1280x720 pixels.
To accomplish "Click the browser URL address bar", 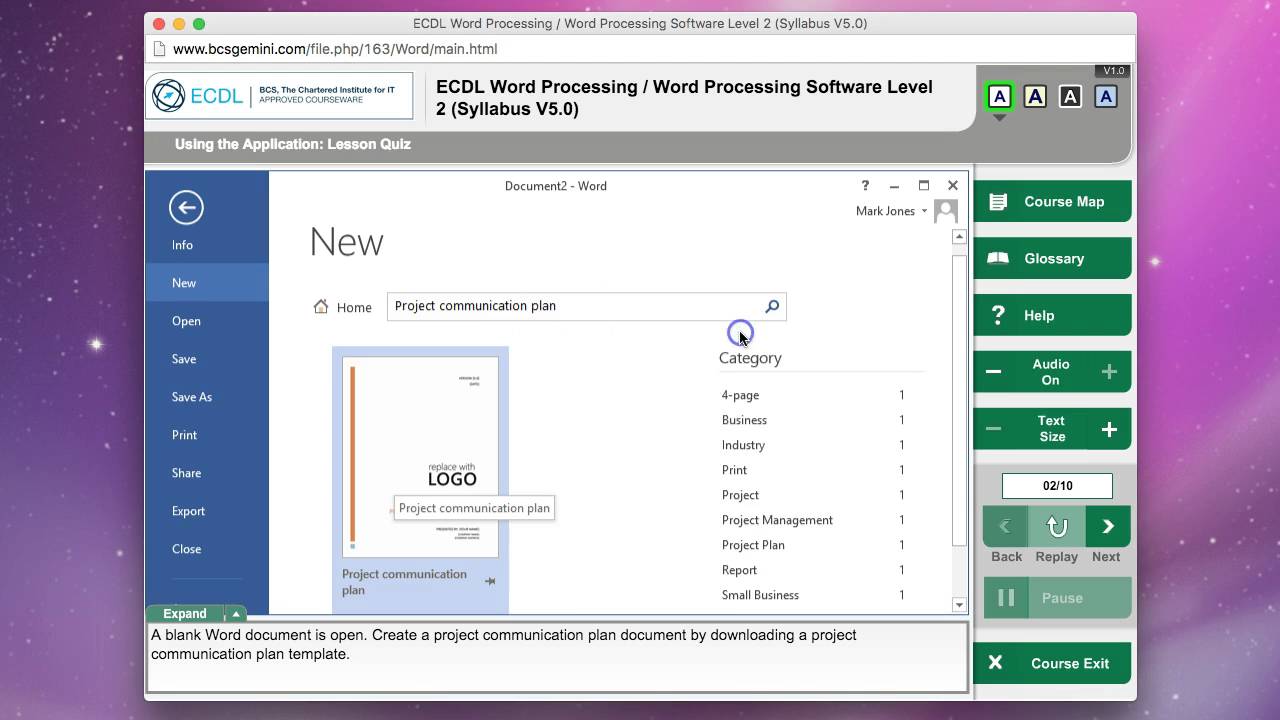I will click(x=640, y=49).
